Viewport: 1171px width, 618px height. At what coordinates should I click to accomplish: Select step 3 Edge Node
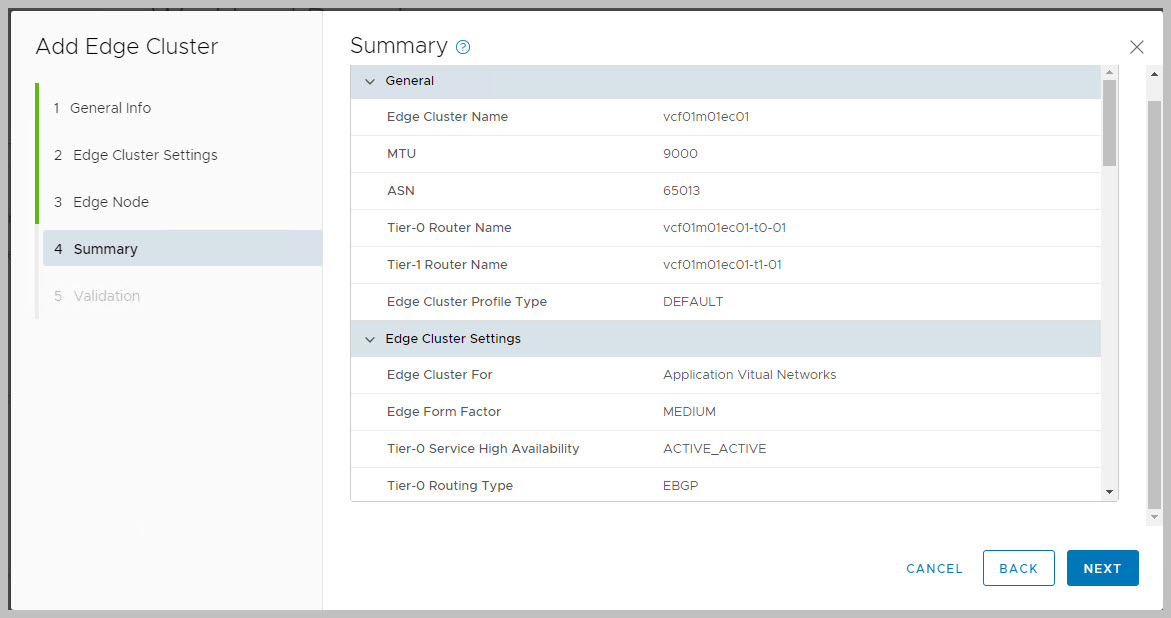110,202
